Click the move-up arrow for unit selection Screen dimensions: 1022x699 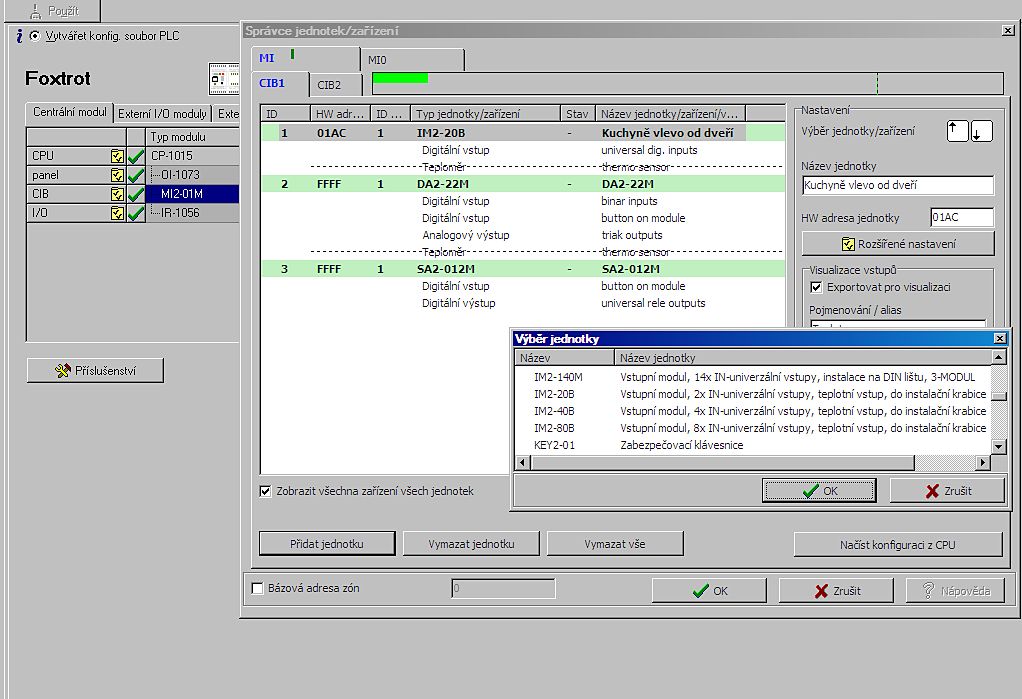pos(957,131)
